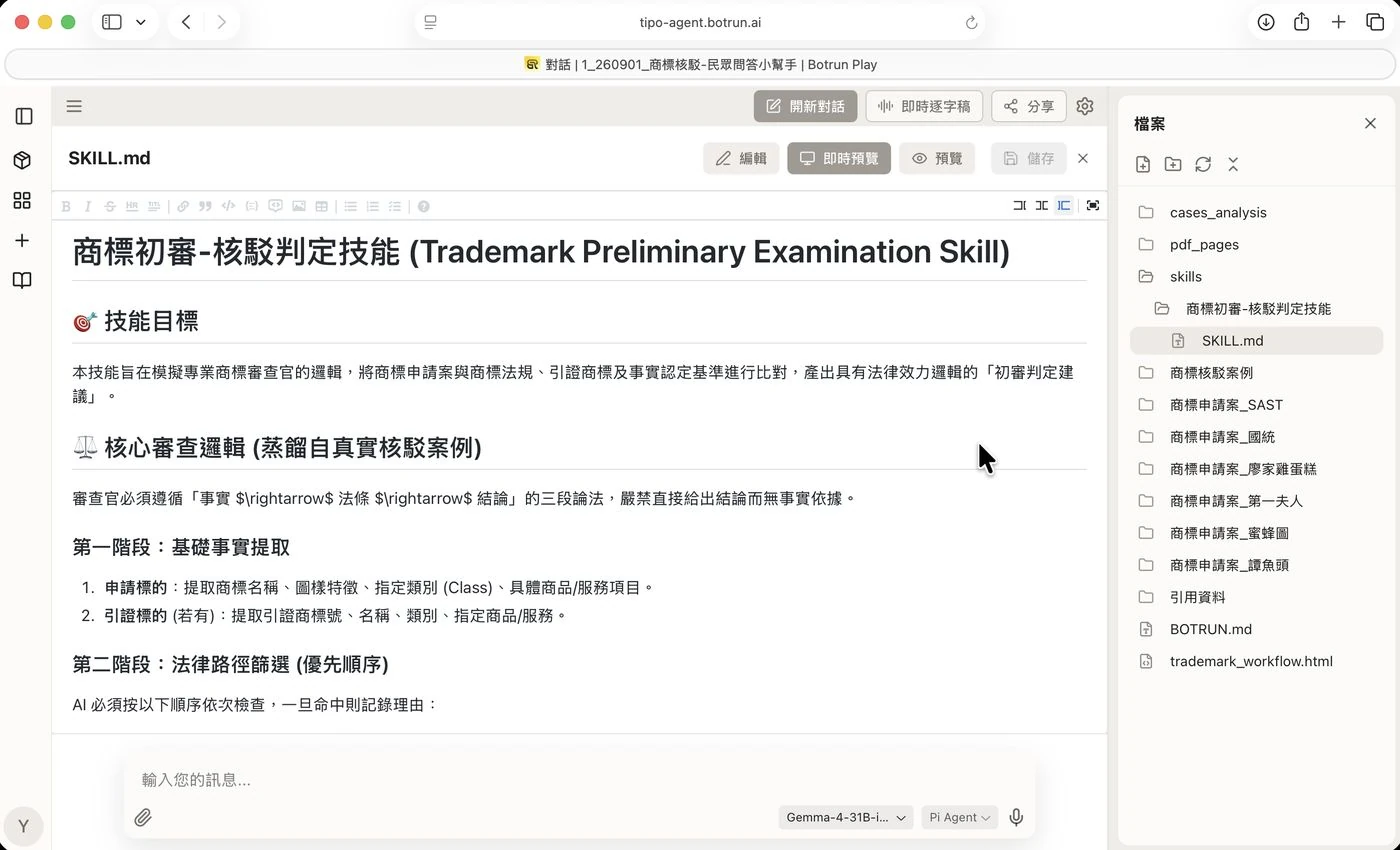1400x850 pixels.
Task: Click the new file icon in 檔案 panel
Action: [x=1143, y=164]
